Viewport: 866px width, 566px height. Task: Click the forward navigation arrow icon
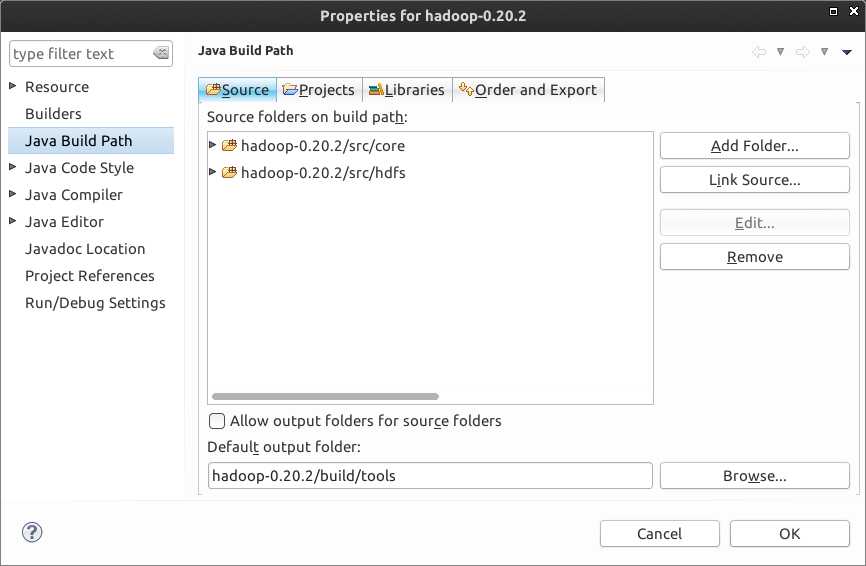[x=802, y=52]
